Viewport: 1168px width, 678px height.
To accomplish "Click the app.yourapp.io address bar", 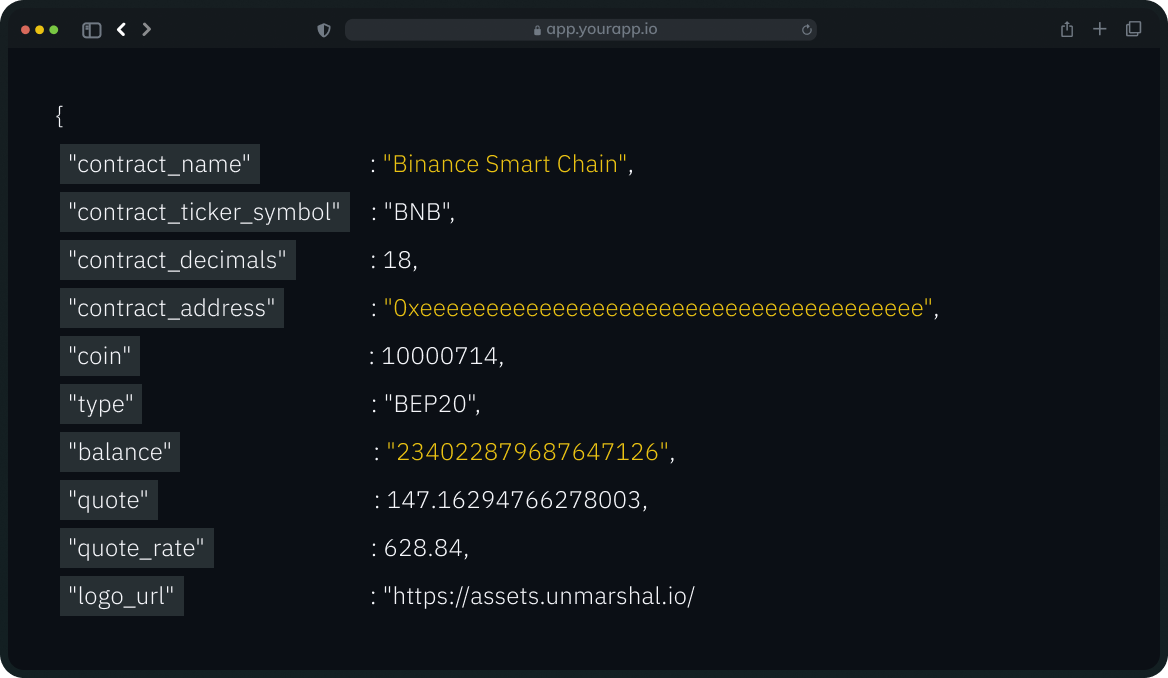I will (x=580, y=30).
